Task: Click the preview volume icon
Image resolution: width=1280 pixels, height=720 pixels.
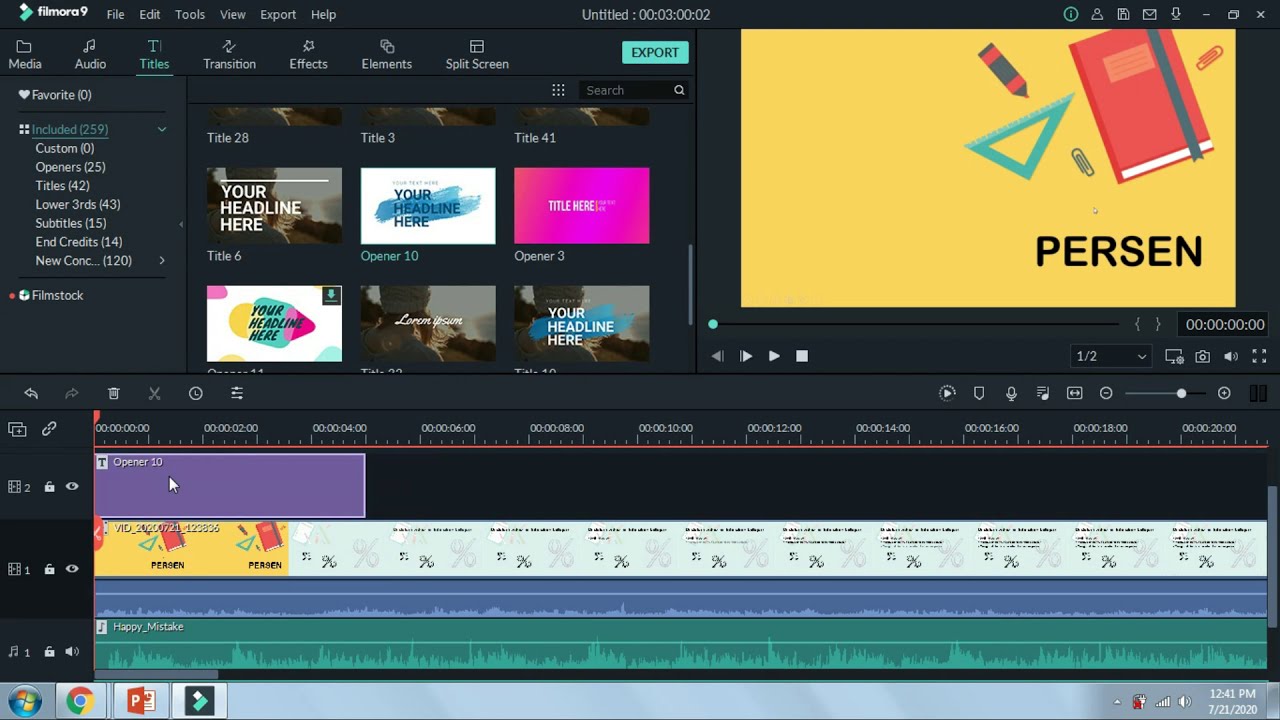Action: (x=1231, y=356)
